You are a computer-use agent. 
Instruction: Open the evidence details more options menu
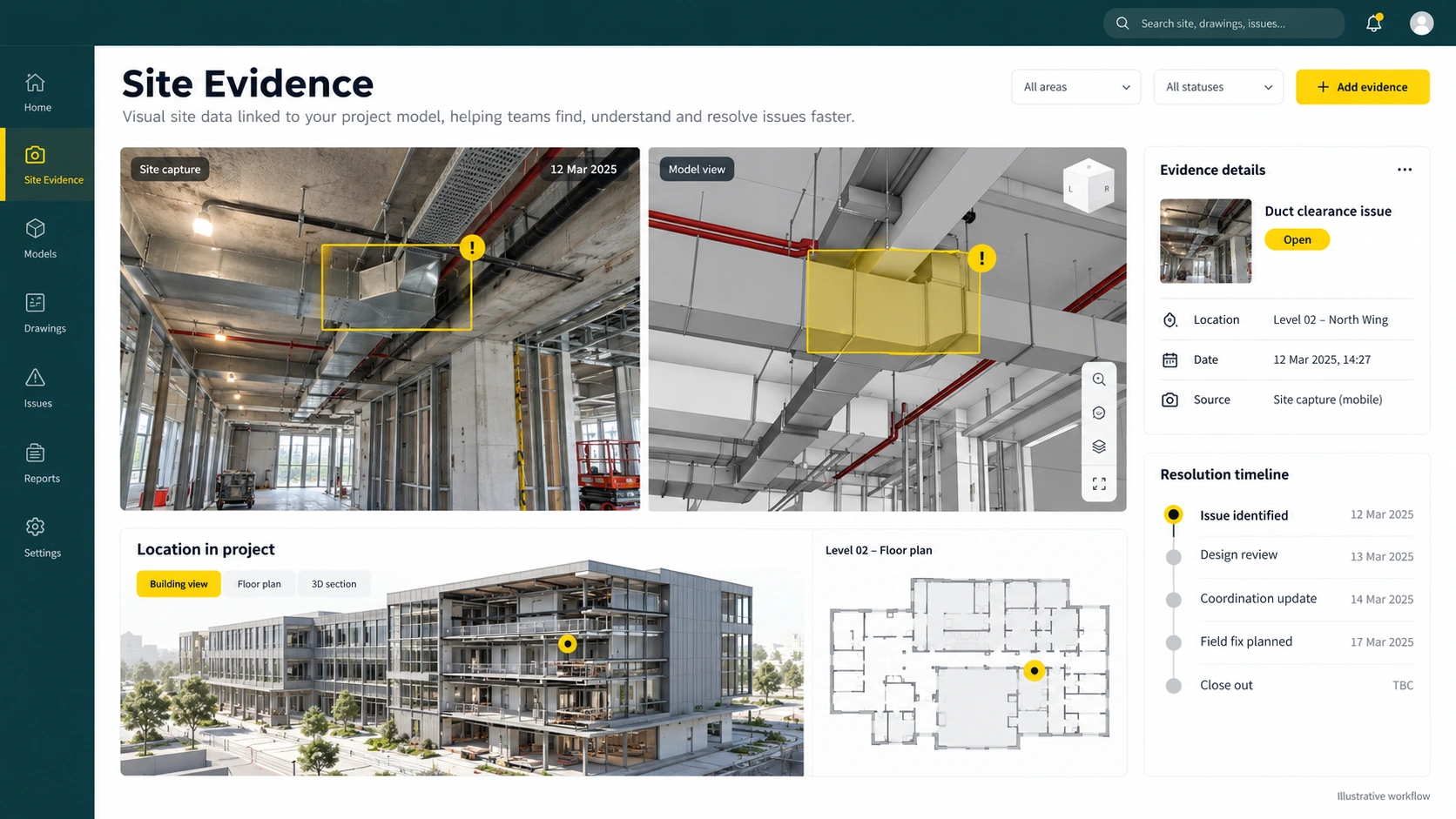click(x=1405, y=170)
